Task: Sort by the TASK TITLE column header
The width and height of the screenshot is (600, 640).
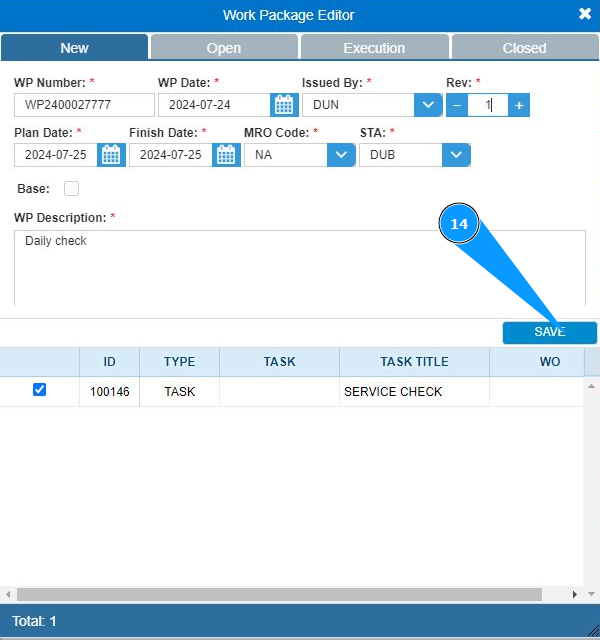Action: [x=414, y=362]
